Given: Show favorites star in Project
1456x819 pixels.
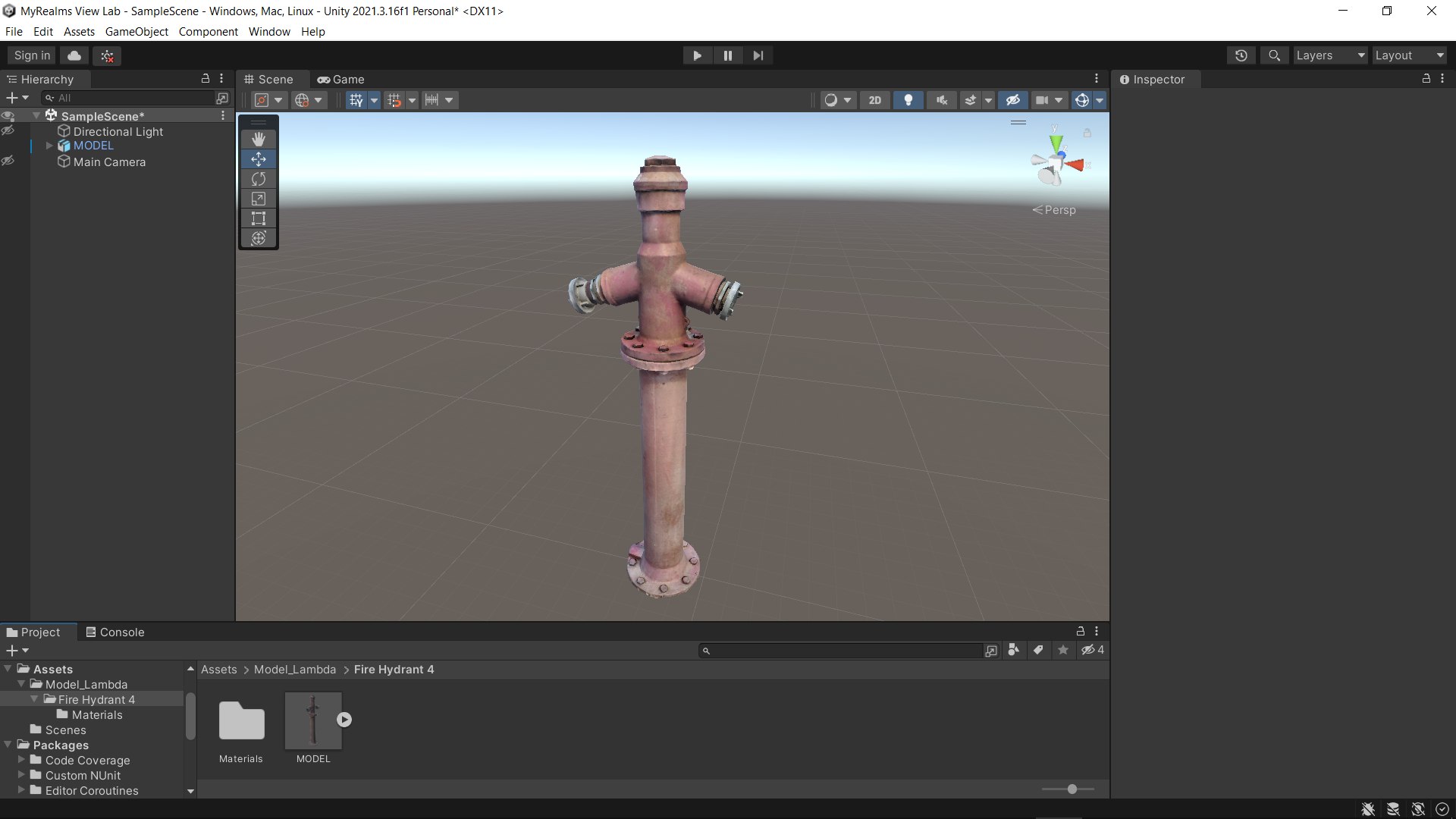Looking at the screenshot, I should pos(1063,650).
